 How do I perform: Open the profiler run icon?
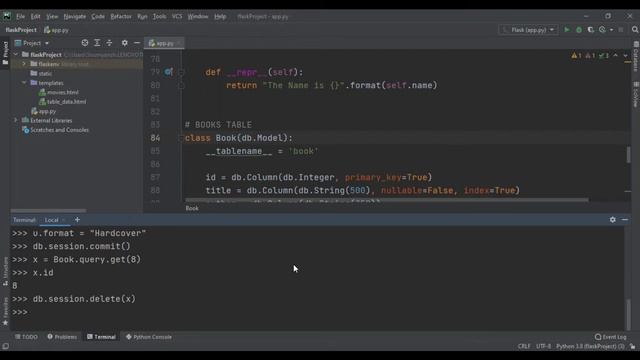tap(602, 30)
